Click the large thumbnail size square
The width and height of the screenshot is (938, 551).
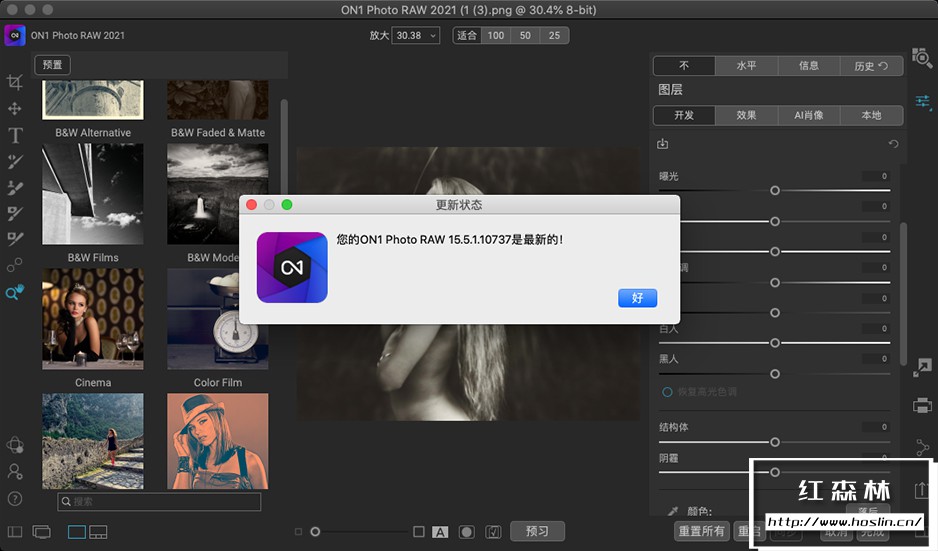(419, 531)
